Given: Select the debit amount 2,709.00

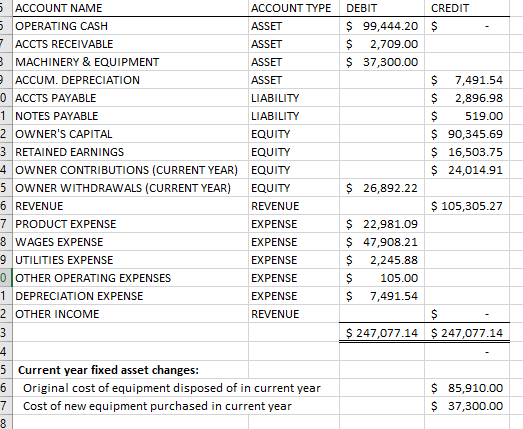Looking at the screenshot, I should 382,44.
